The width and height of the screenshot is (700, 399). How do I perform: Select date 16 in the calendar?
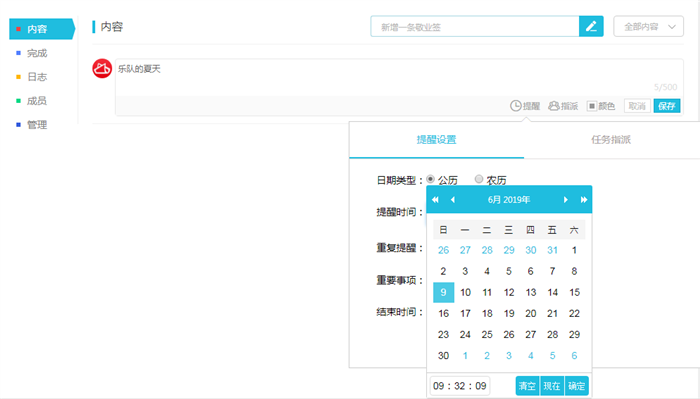pyautogui.click(x=443, y=313)
